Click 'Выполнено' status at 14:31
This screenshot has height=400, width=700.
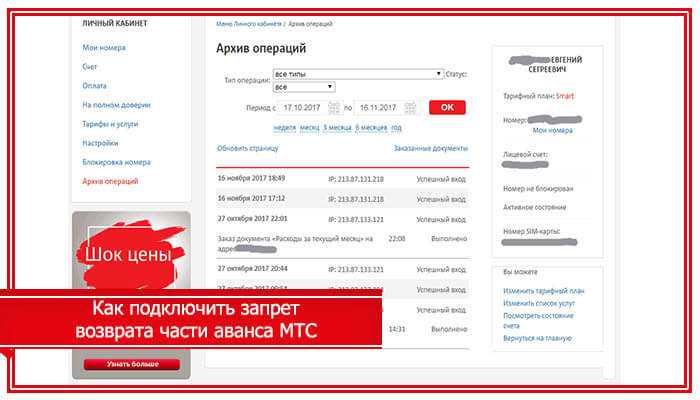(x=449, y=329)
